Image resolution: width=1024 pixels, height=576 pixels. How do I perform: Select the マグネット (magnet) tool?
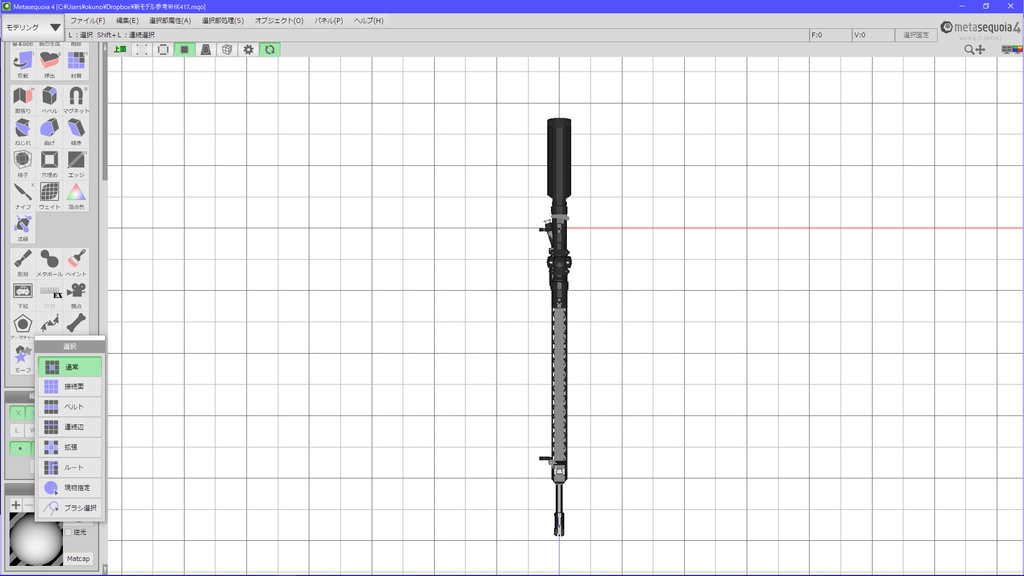(x=76, y=99)
